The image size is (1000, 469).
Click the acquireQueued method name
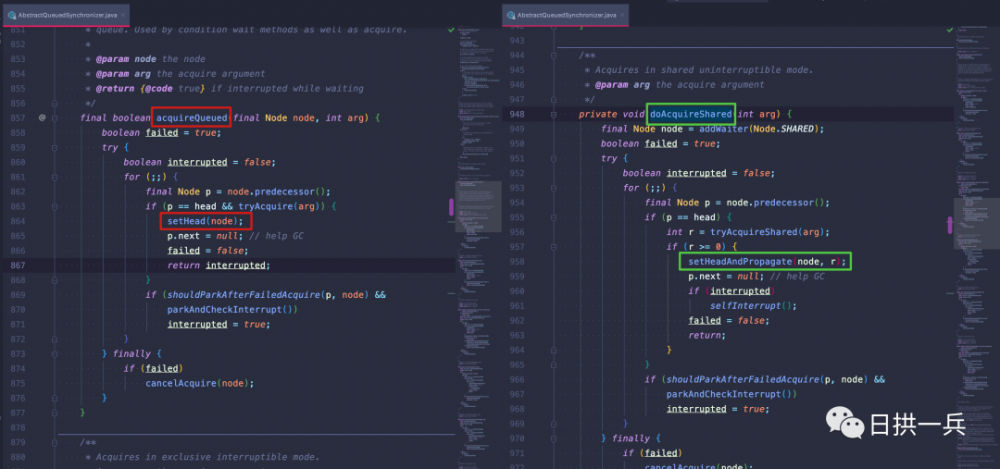tap(192, 117)
